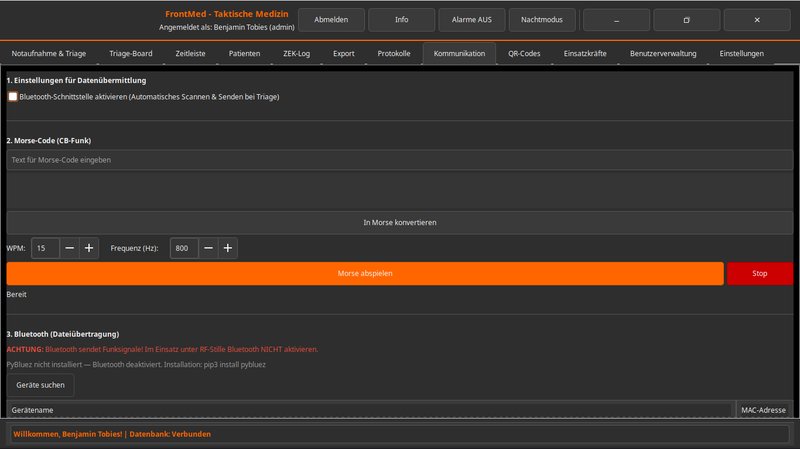Go to the Patienten tab
This screenshot has width=800, height=449.
(x=244, y=53)
